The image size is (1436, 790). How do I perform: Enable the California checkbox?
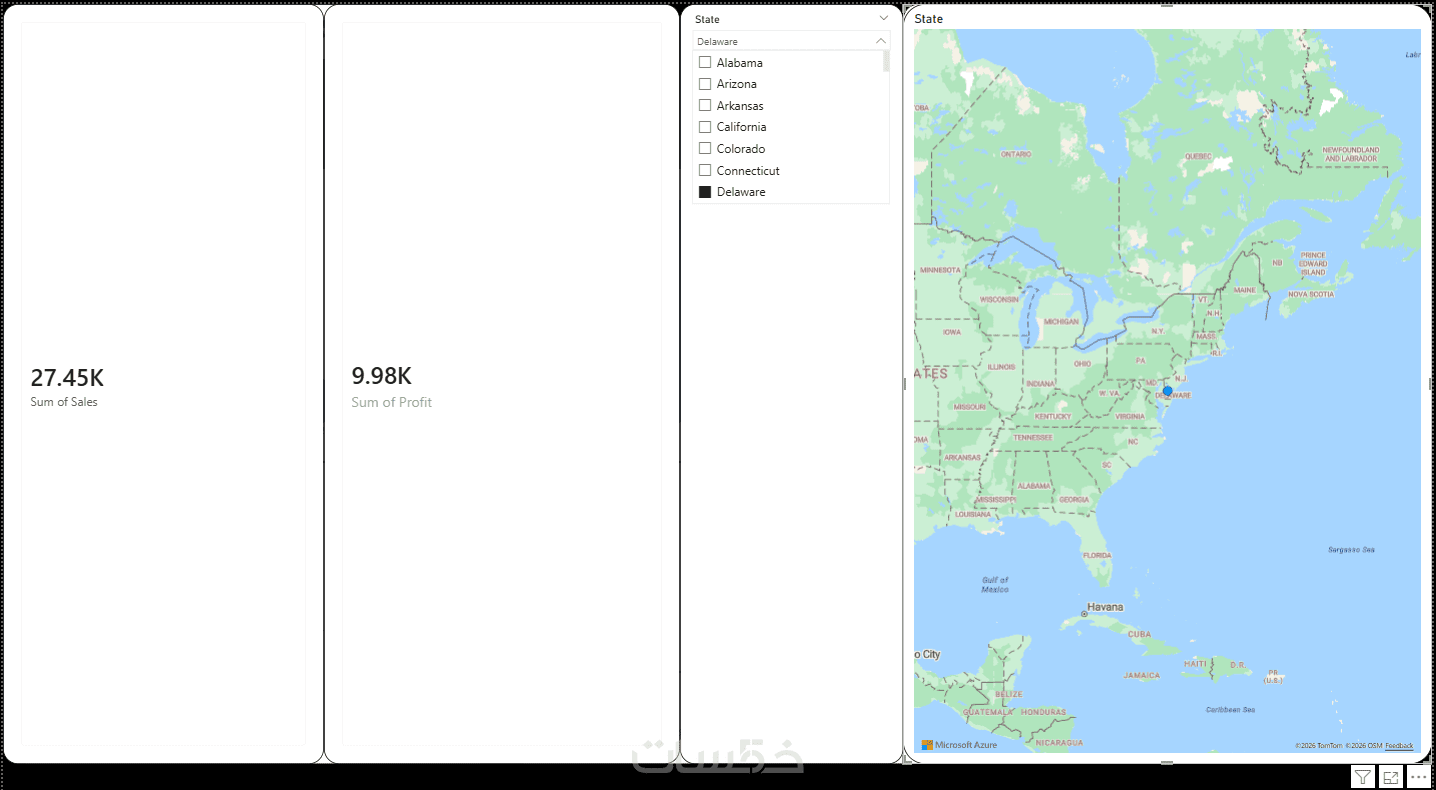(x=705, y=127)
